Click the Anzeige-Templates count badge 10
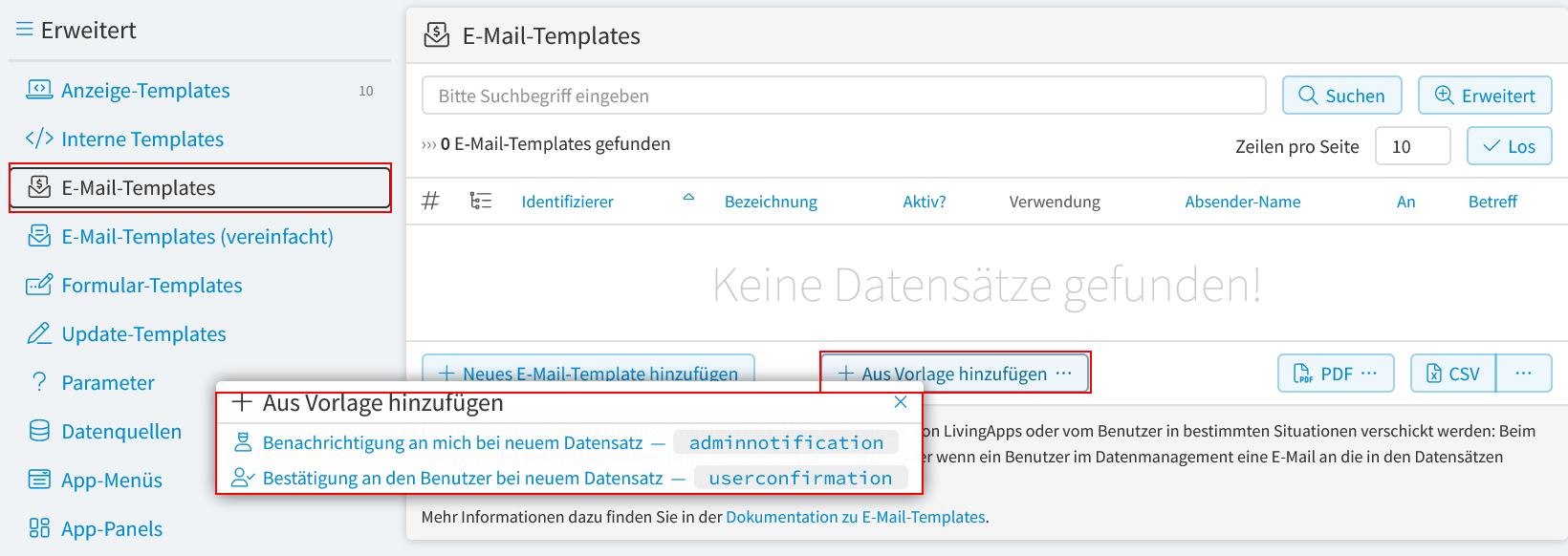Viewport: 1568px width, 556px height. pyautogui.click(x=366, y=91)
